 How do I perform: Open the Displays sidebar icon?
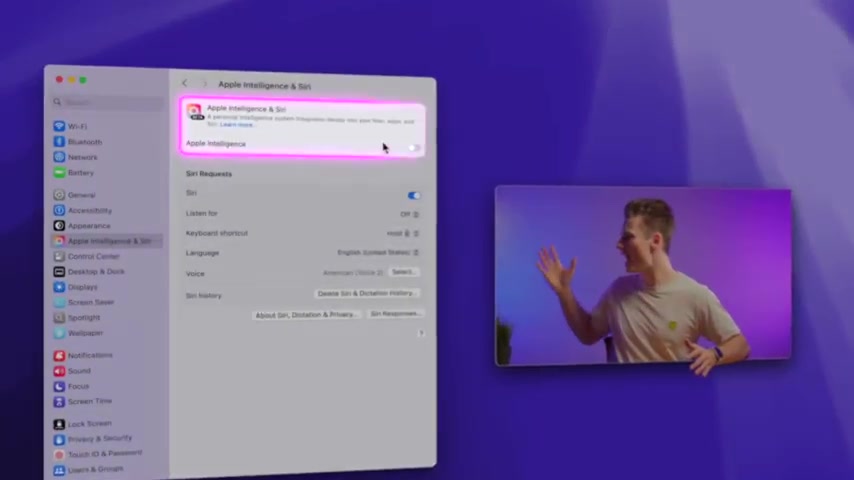(59, 287)
